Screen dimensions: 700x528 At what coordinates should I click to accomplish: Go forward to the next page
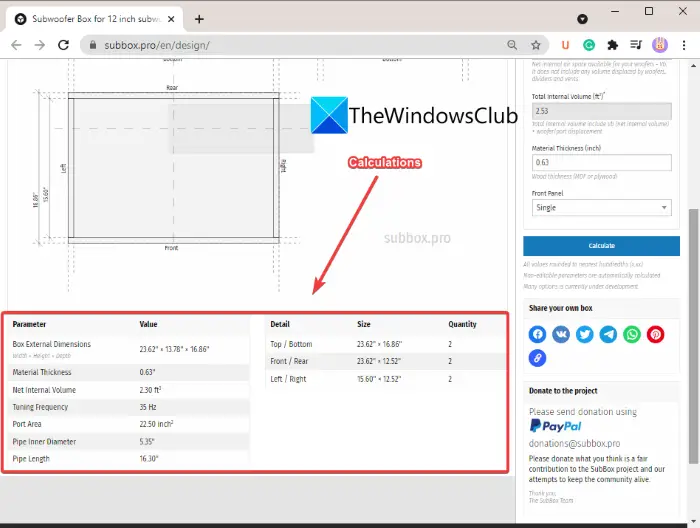click(40, 45)
